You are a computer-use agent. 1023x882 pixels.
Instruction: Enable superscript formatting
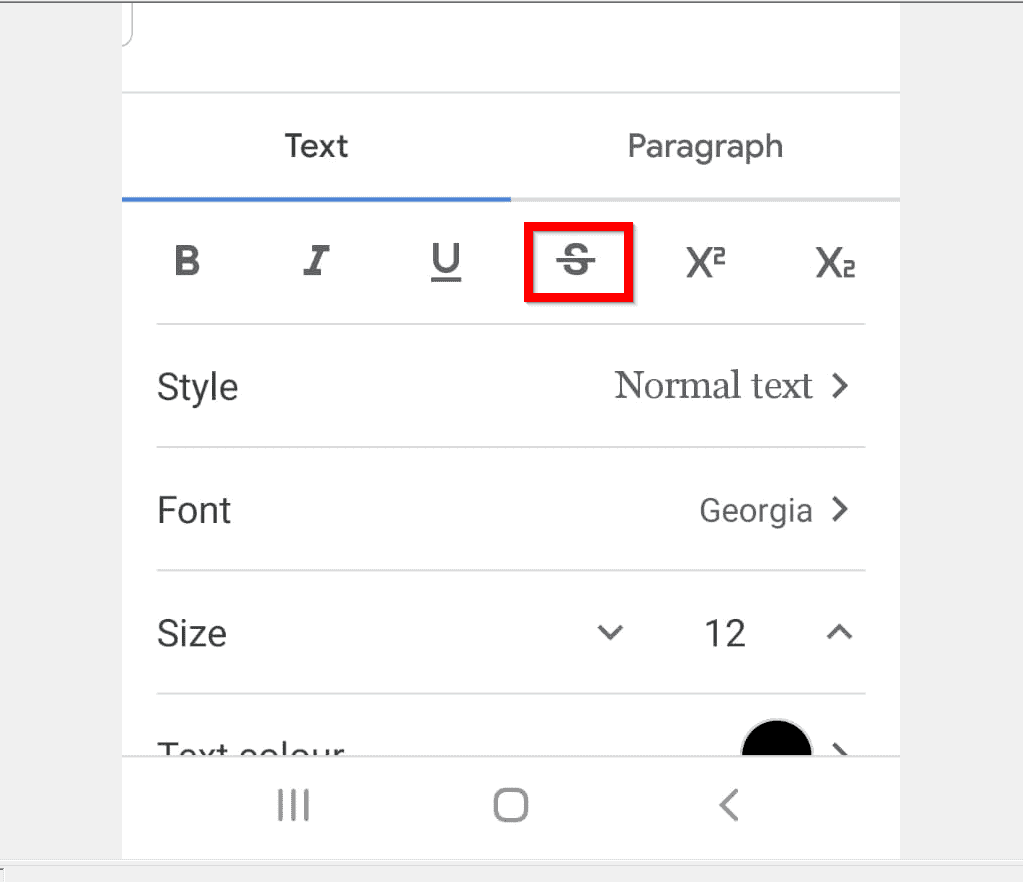point(706,262)
